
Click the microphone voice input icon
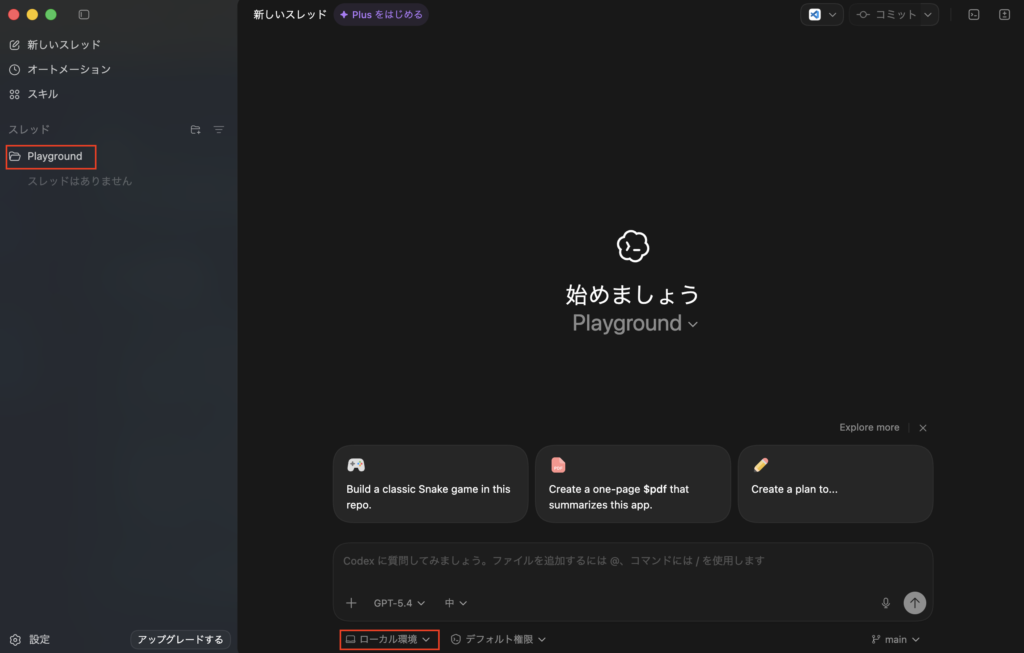[x=885, y=603]
